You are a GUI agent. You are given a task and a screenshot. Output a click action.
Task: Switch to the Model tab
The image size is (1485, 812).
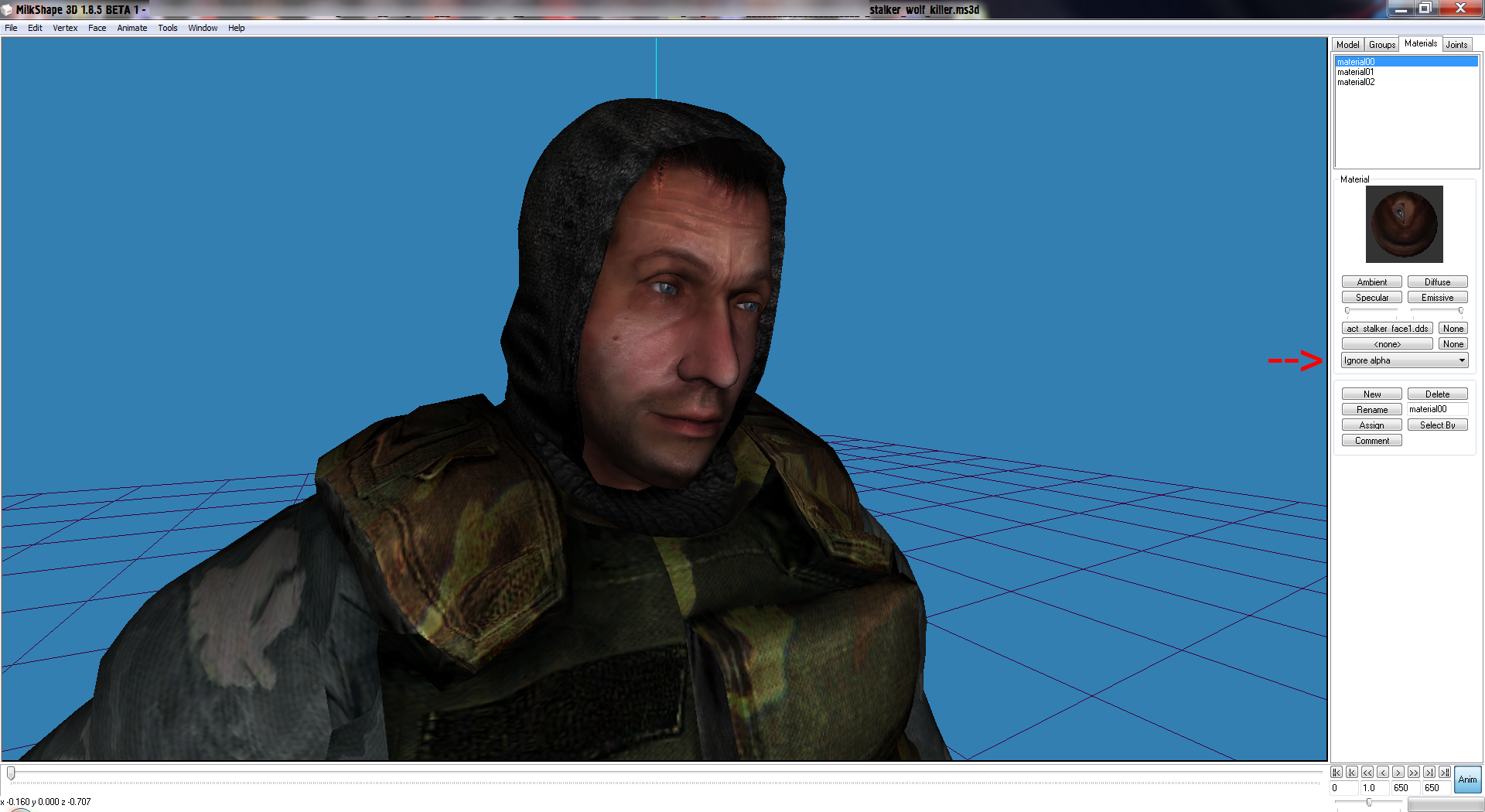pos(1348,45)
